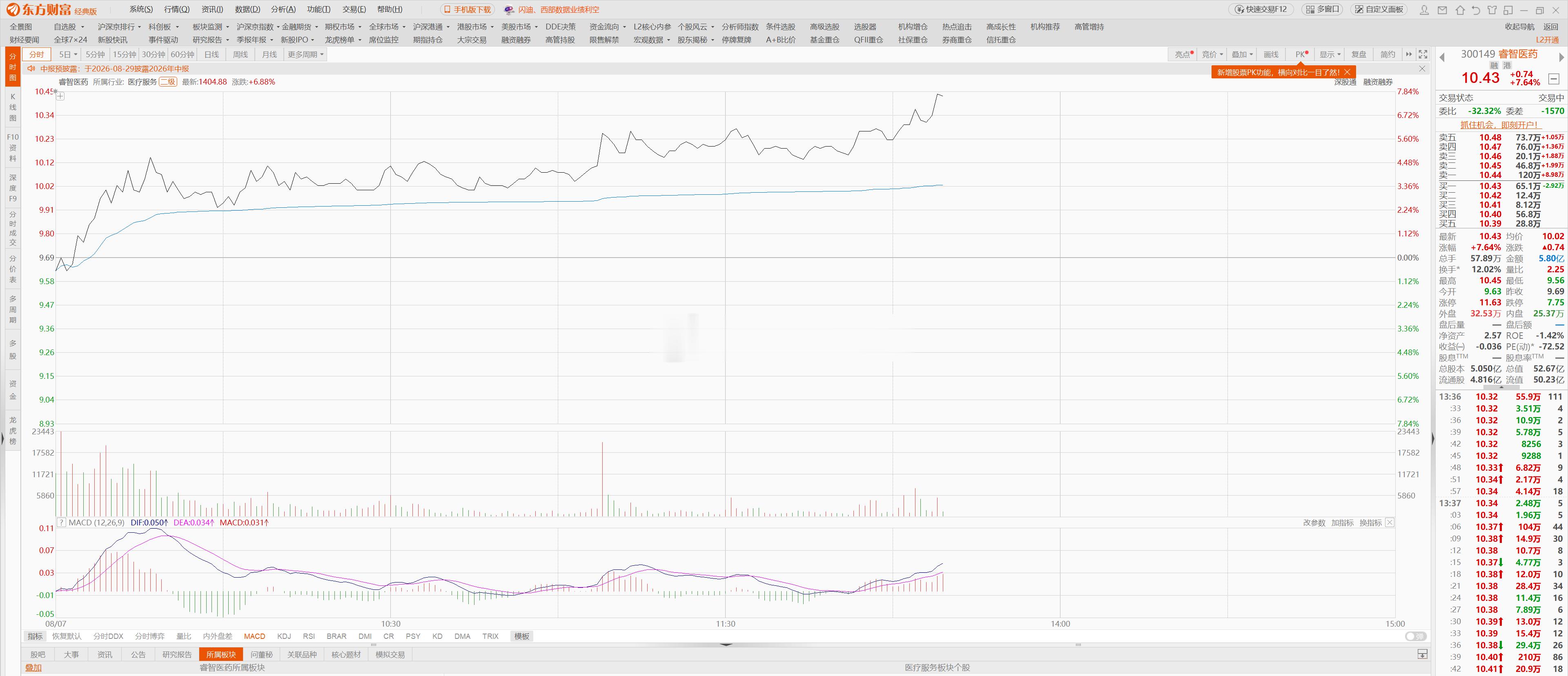Open the 股吧 bottom tab
Image resolution: width=1568 pixels, height=676 pixels.
pyautogui.click(x=38, y=654)
